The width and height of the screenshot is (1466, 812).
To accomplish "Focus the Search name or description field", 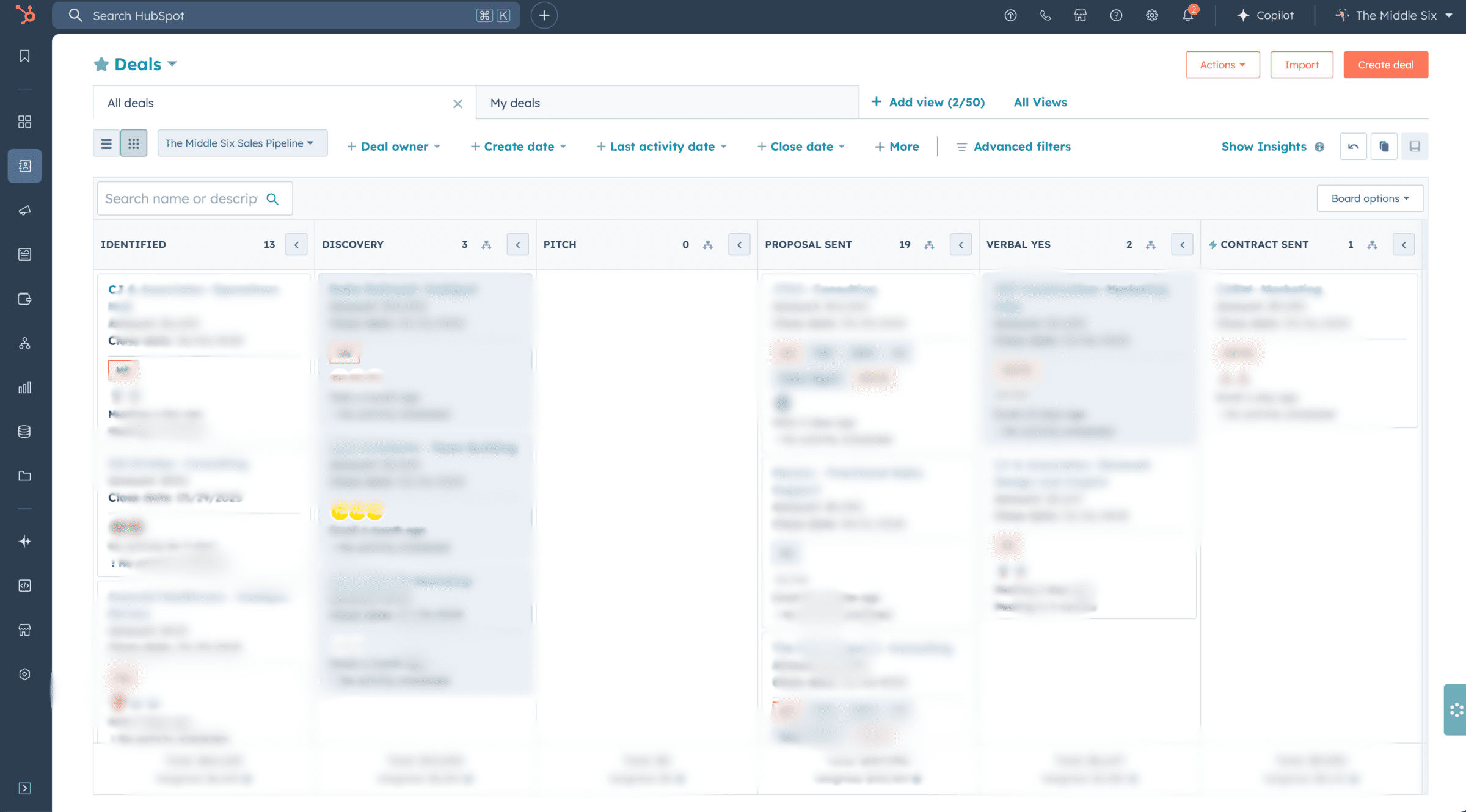I will coord(195,198).
